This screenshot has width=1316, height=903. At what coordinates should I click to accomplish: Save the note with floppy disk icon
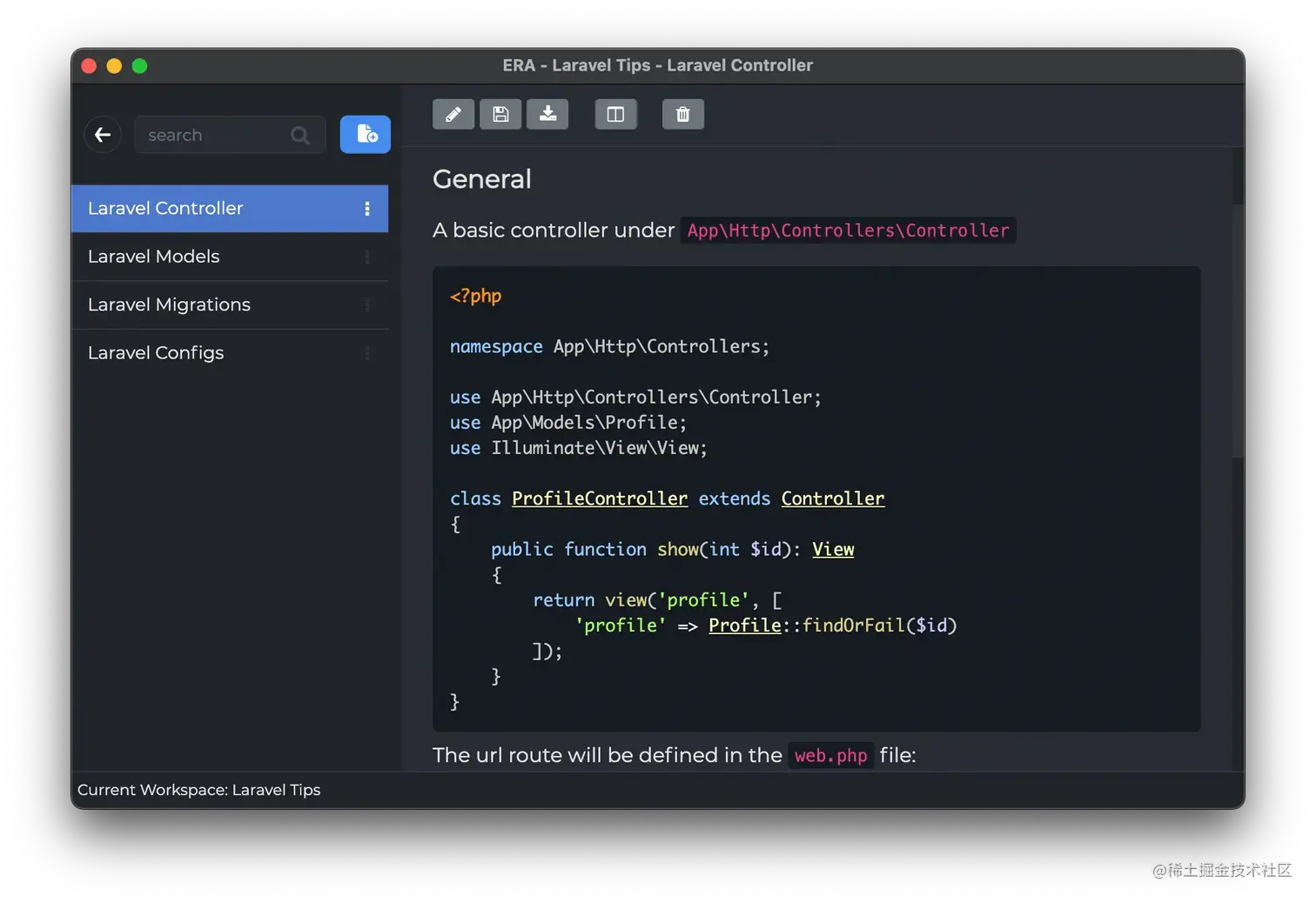point(500,114)
